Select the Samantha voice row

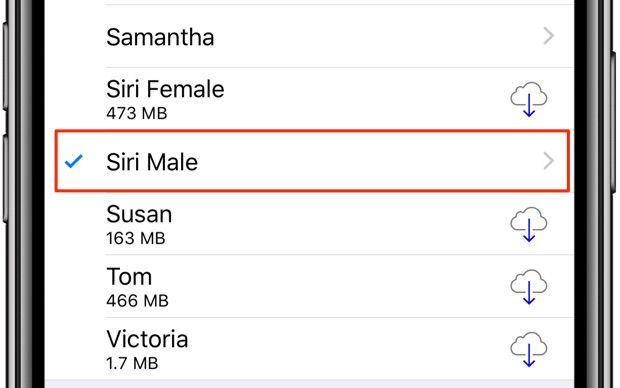click(310, 36)
